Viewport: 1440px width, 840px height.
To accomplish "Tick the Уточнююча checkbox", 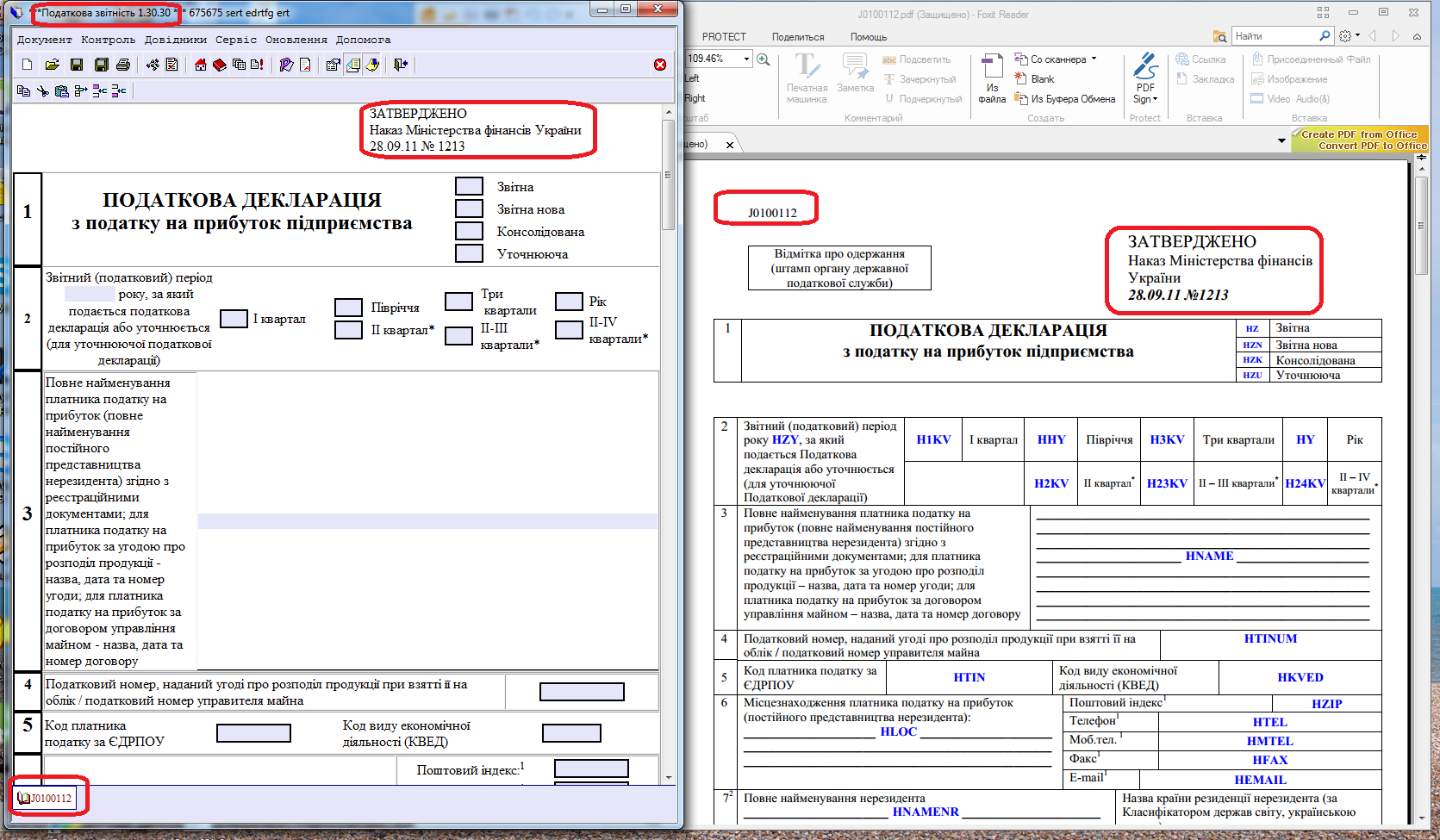I will pyautogui.click(x=469, y=254).
